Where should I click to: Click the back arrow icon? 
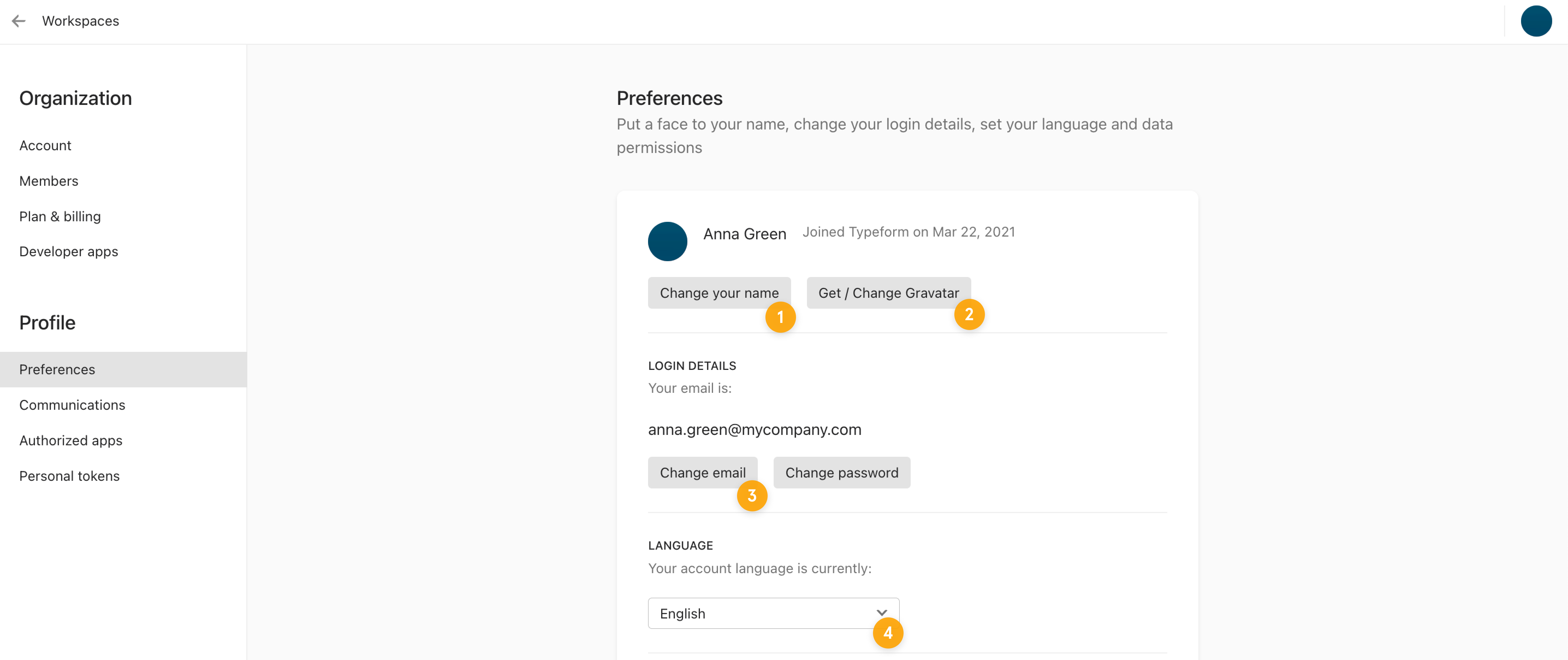(19, 21)
